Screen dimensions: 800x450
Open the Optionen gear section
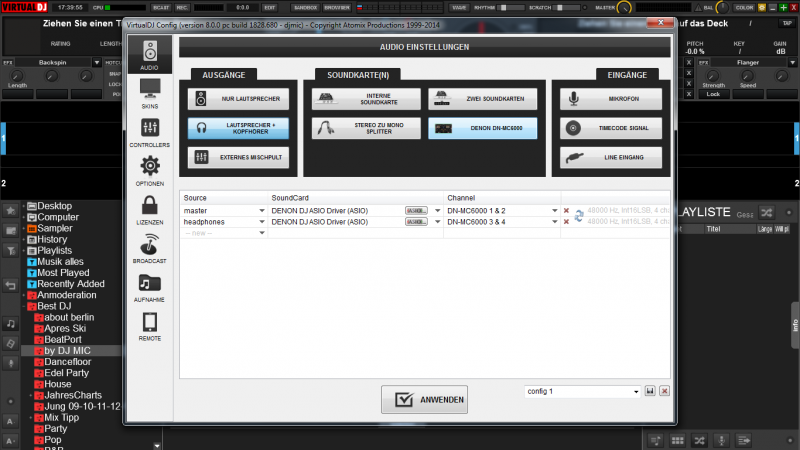click(x=149, y=171)
